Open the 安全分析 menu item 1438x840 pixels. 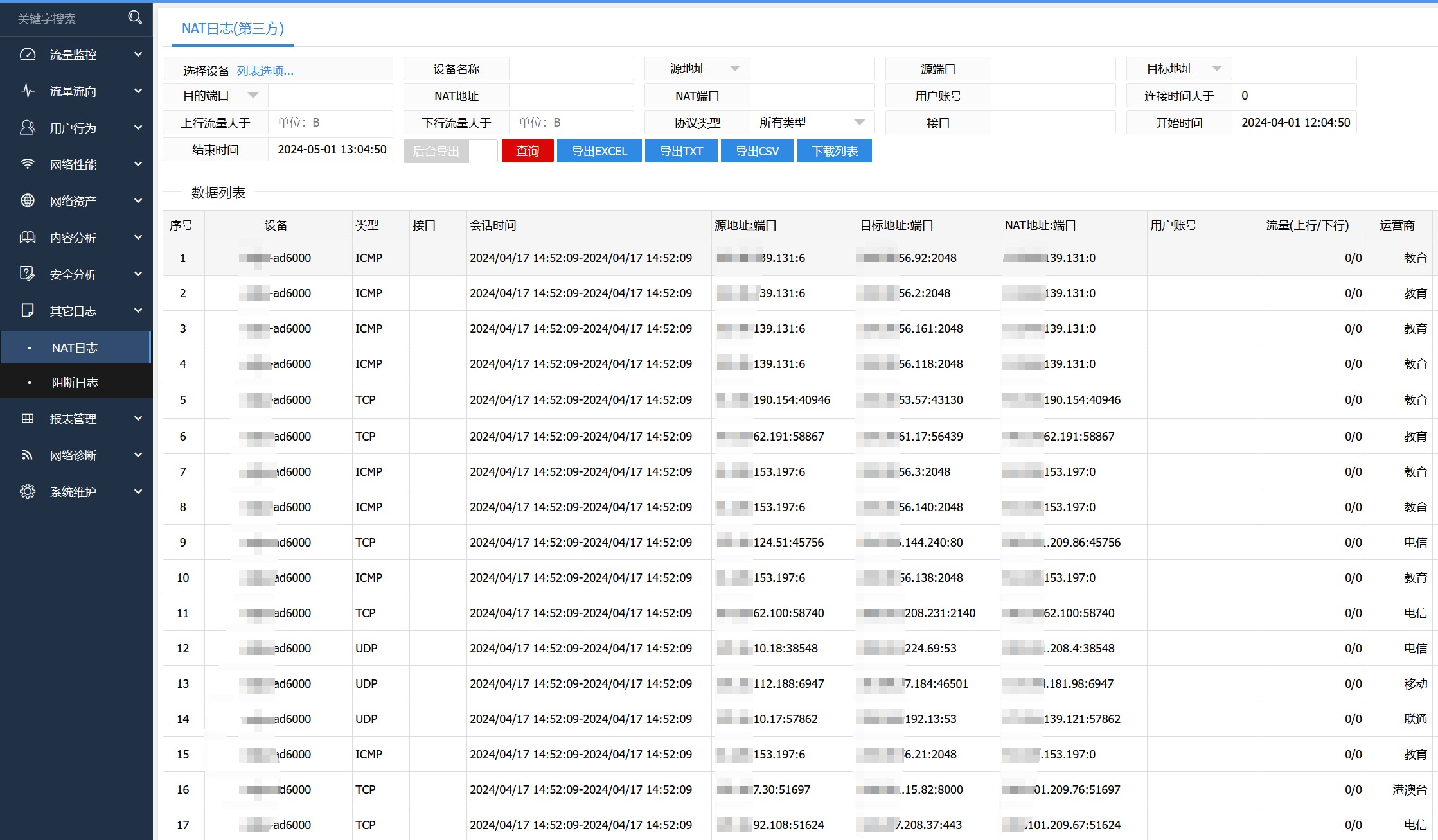point(76,274)
